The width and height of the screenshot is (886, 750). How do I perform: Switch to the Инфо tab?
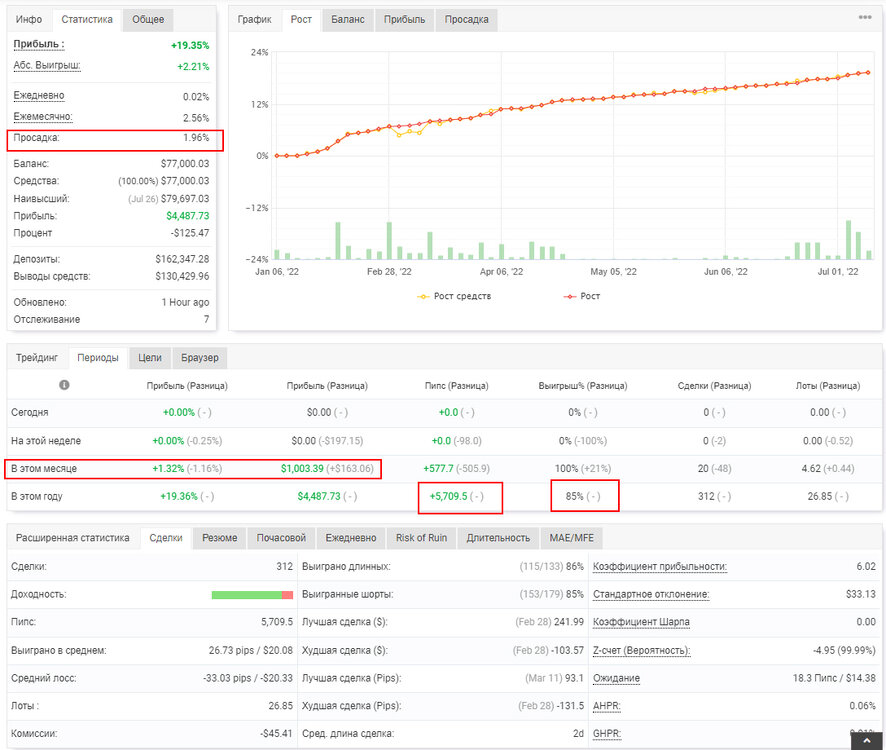pos(29,19)
